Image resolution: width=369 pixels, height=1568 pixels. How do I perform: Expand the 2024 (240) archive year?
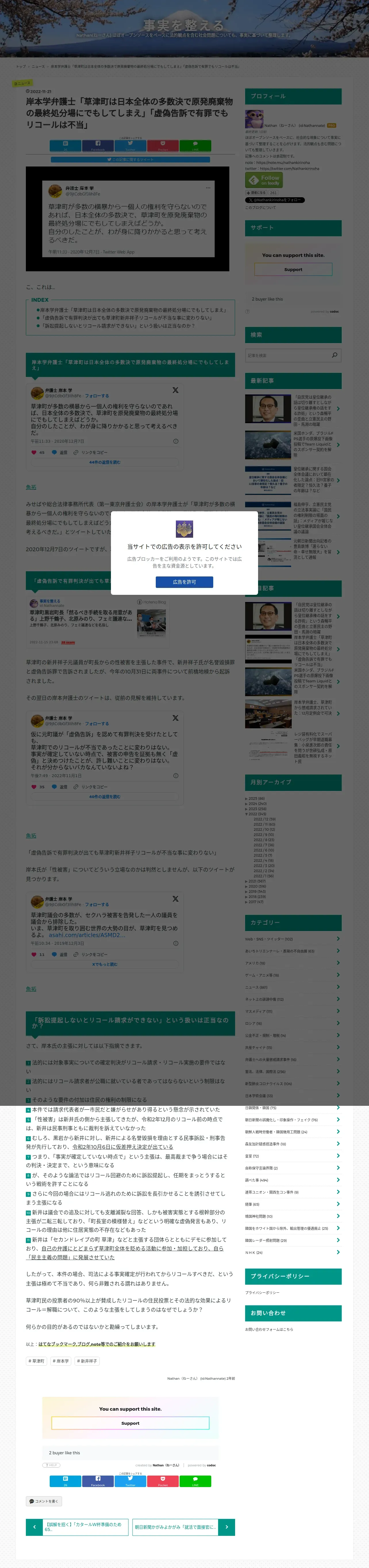point(247,804)
